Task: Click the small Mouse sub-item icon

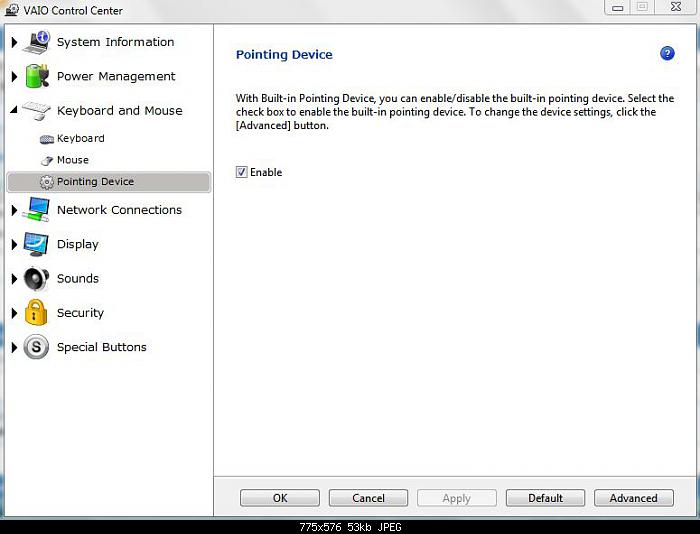Action: 46,161
